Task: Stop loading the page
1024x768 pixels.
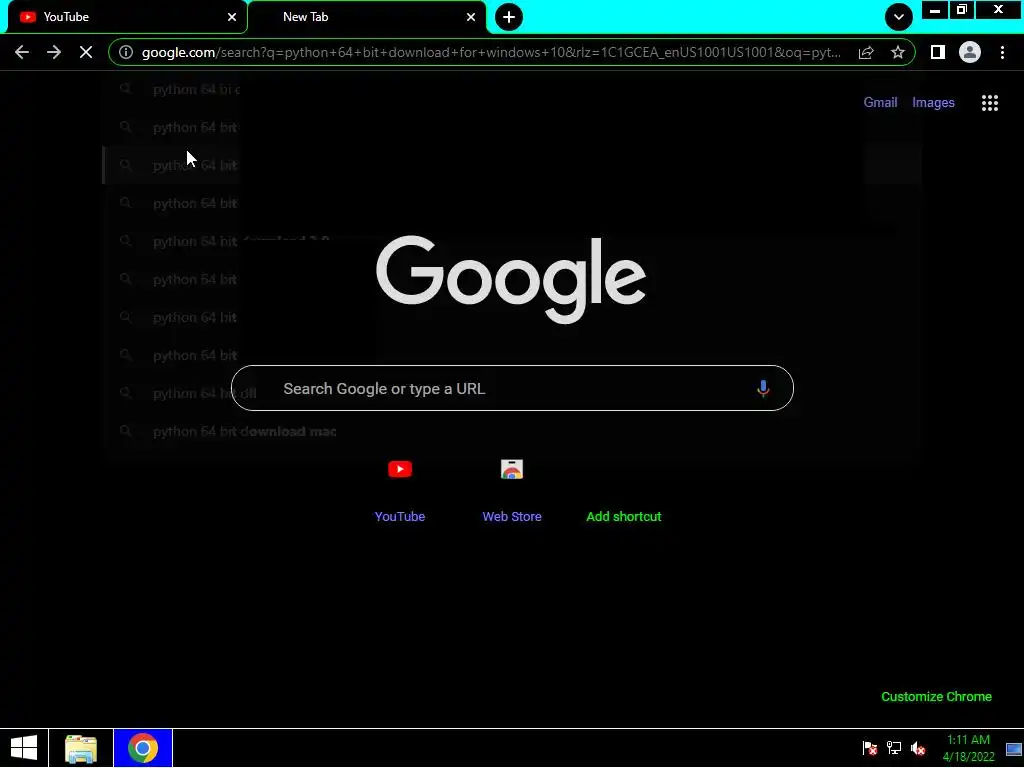Action: tap(86, 52)
